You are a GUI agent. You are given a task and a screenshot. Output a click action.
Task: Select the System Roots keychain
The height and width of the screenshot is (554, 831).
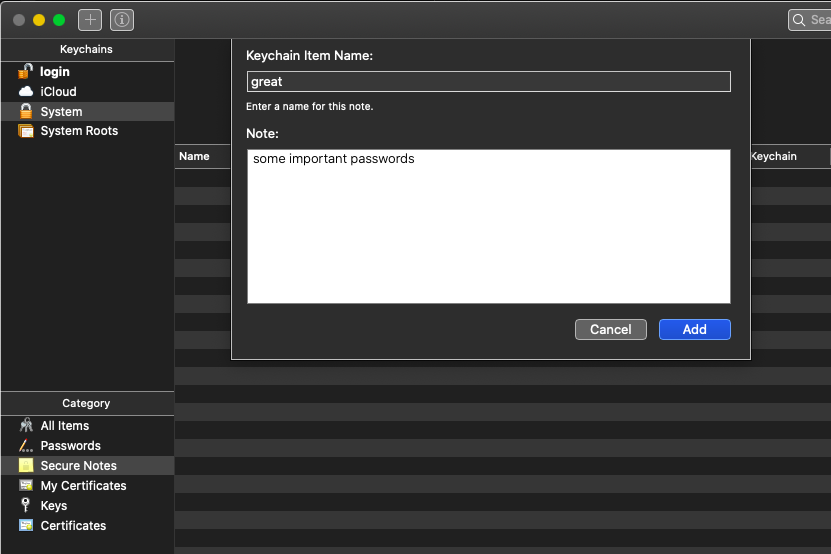pyautogui.click(x=87, y=131)
